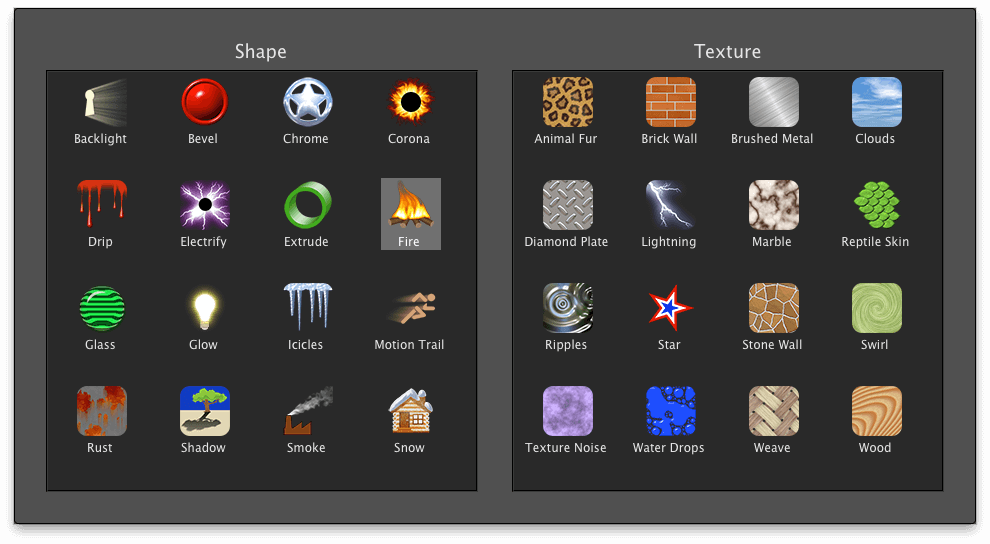This screenshot has width=990, height=544.
Task: Select the Wood grain texture
Action: click(876, 412)
